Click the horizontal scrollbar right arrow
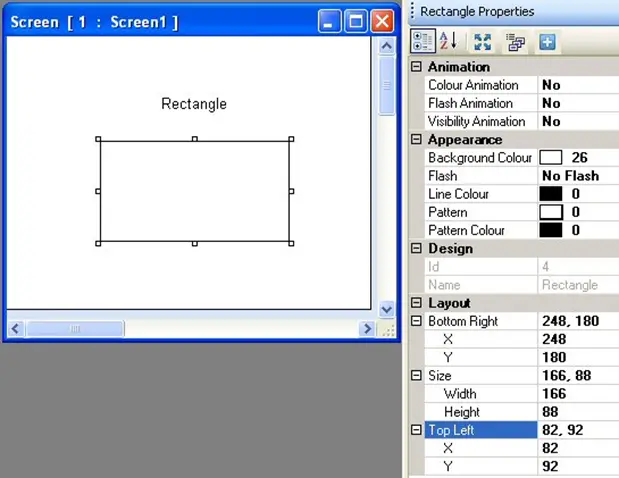Viewport: 619px width, 478px height. pyautogui.click(x=367, y=328)
